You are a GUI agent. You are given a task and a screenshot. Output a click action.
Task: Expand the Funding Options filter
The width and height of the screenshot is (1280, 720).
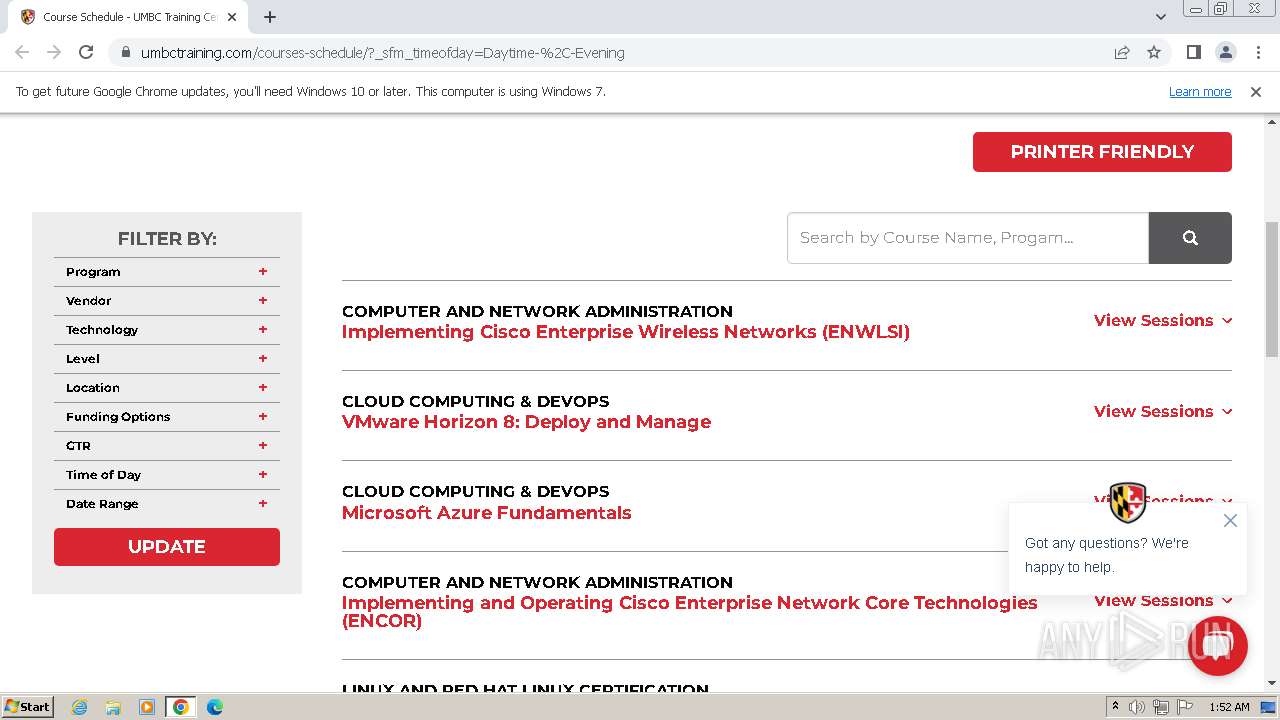click(x=167, y=417)
